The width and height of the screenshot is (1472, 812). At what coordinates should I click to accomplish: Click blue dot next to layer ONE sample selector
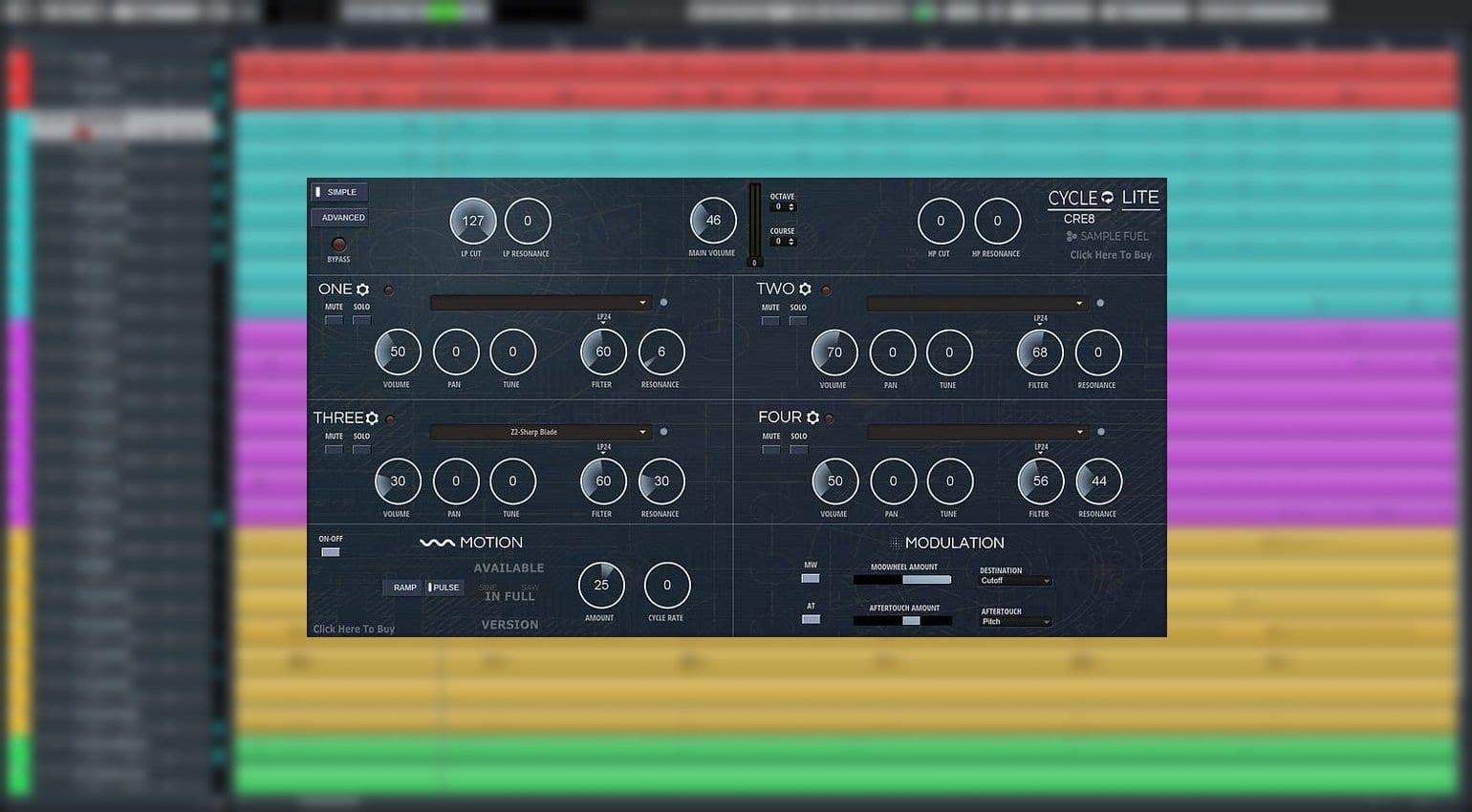(x=664, y=303)
